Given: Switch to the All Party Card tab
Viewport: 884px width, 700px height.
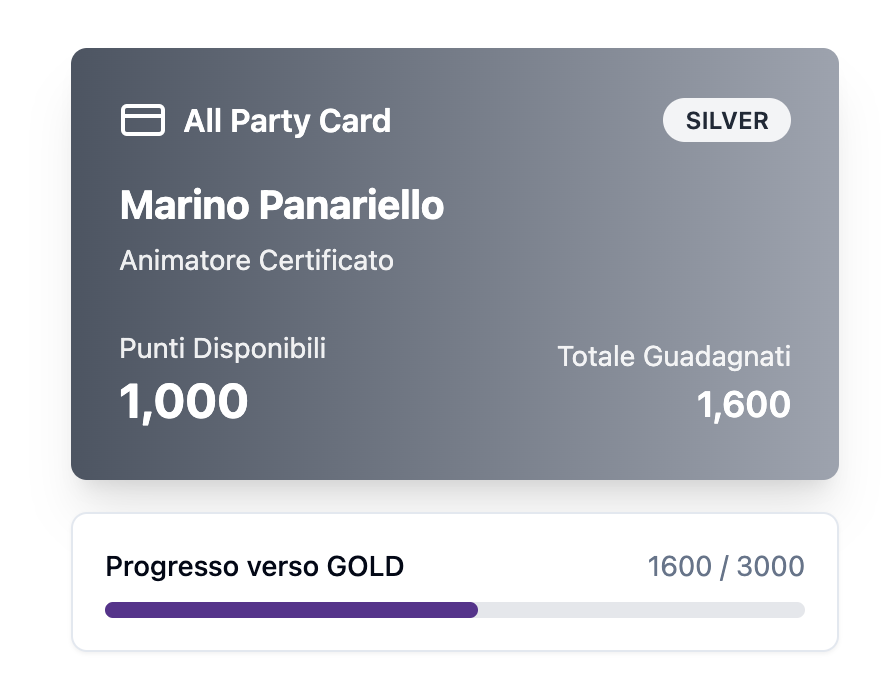Looking at the screenshot, I should click(x=287, y=120).
